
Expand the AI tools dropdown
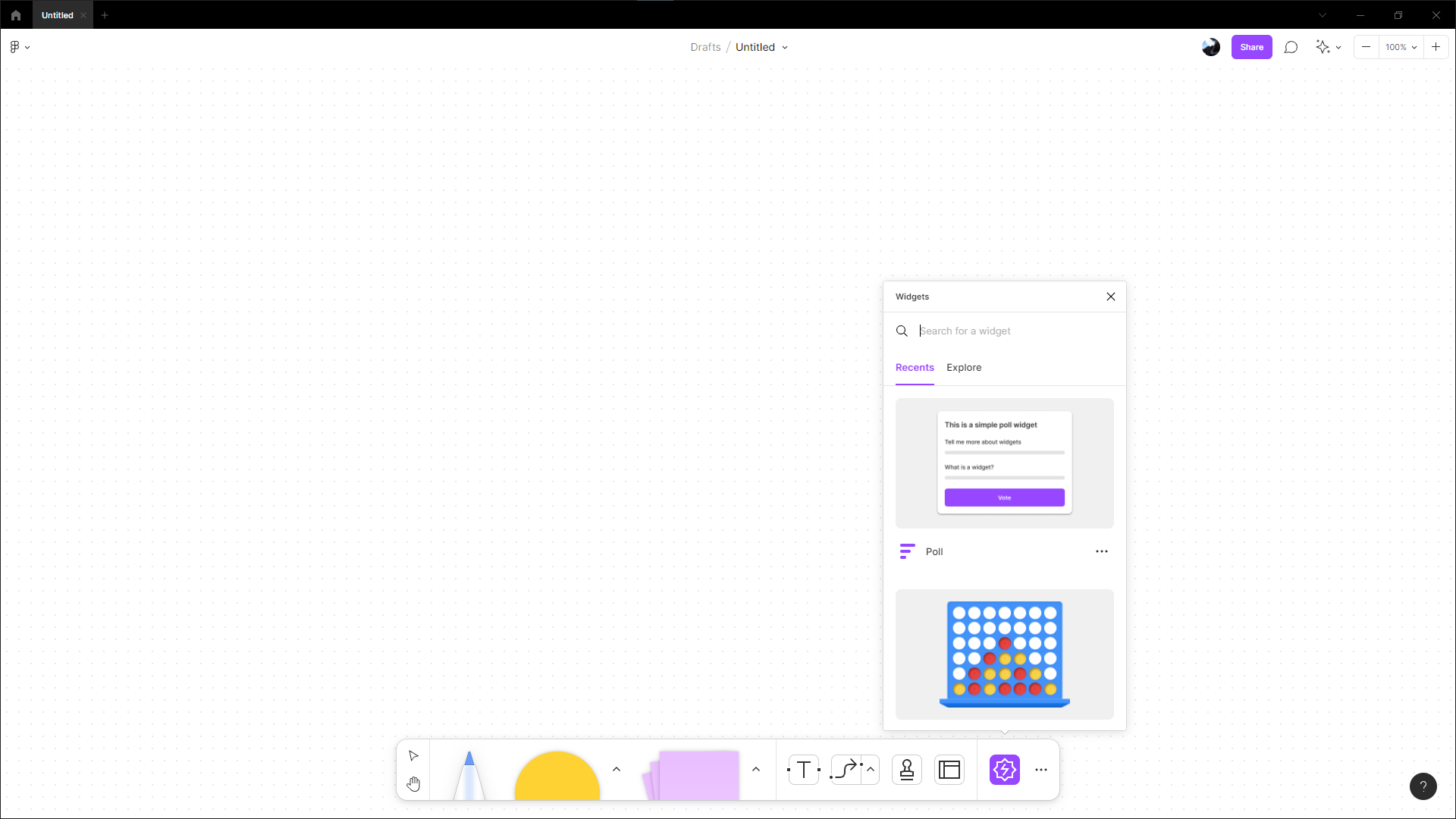(1337, 47)
